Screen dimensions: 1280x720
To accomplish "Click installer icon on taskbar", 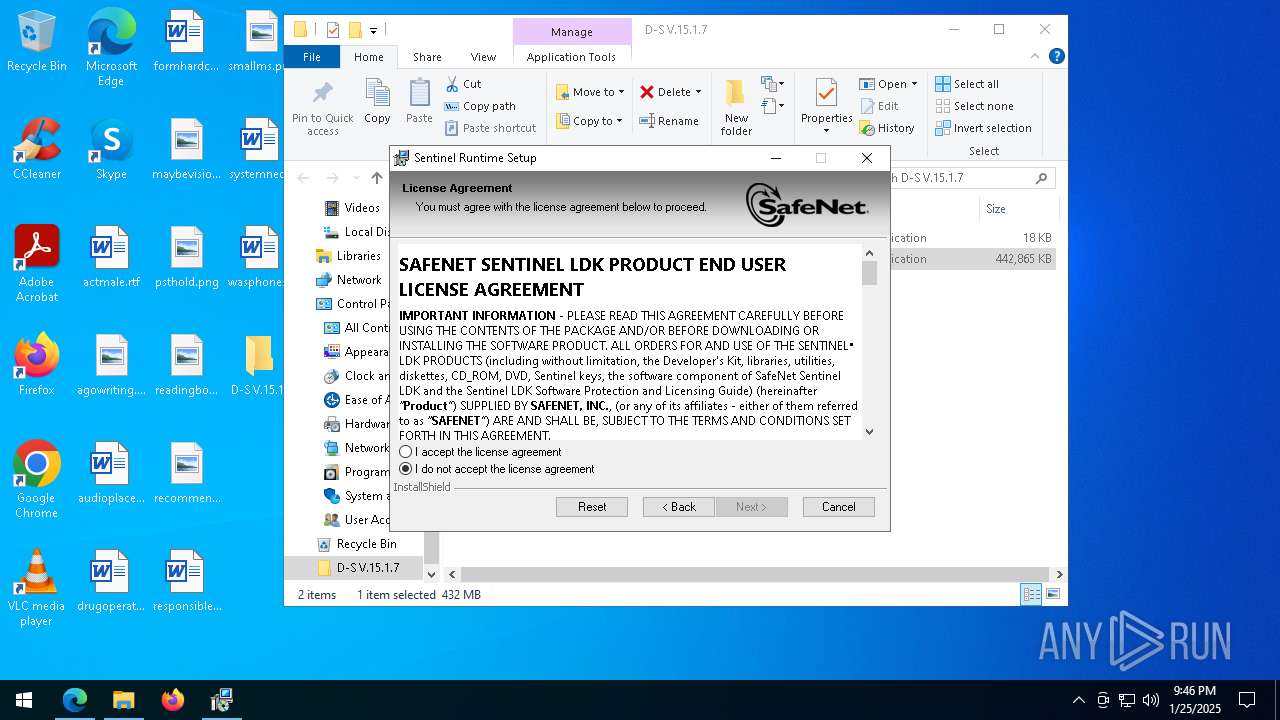I will pyautogui.click(x=221, y=700).
